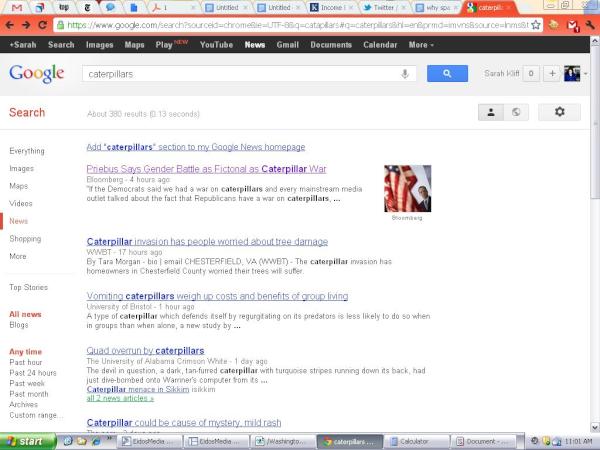Open the Gmail checker extension icon
Image resolution: width=600 pixels, height=450 pixels.
point(572,26)
